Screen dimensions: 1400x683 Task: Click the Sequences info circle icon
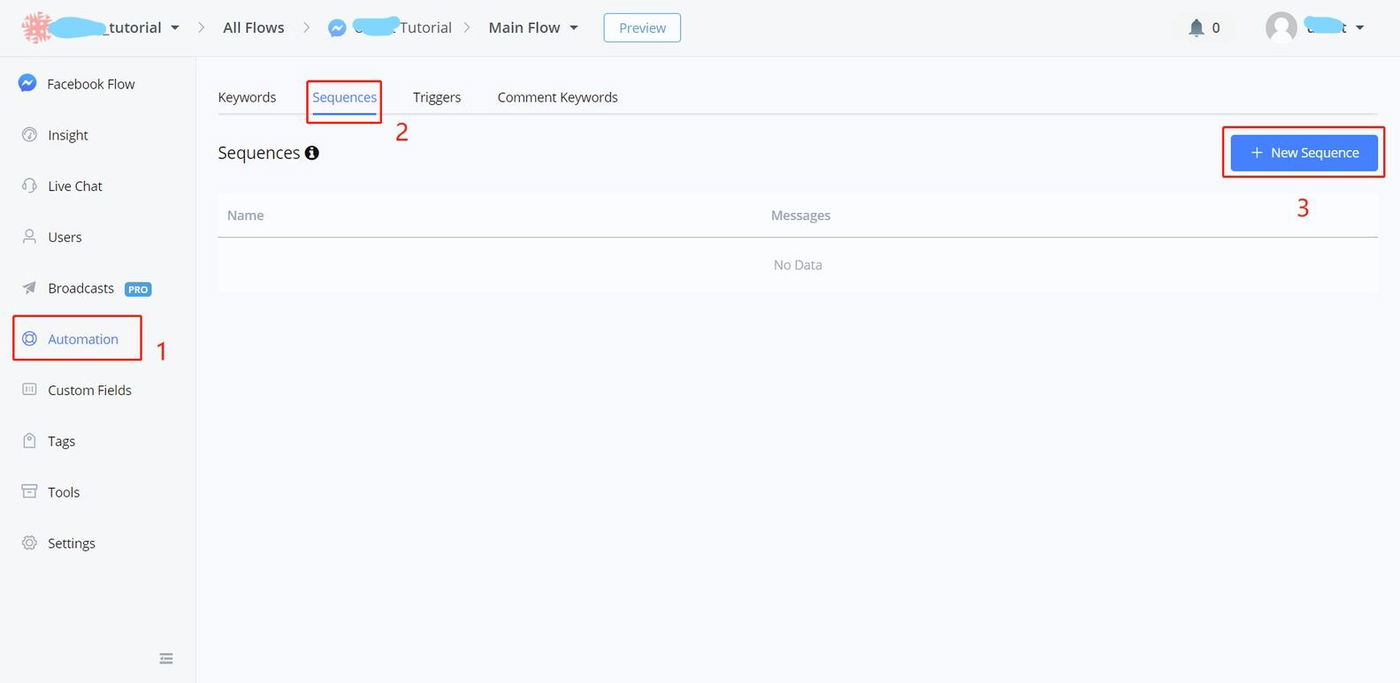tap(312, 153)
